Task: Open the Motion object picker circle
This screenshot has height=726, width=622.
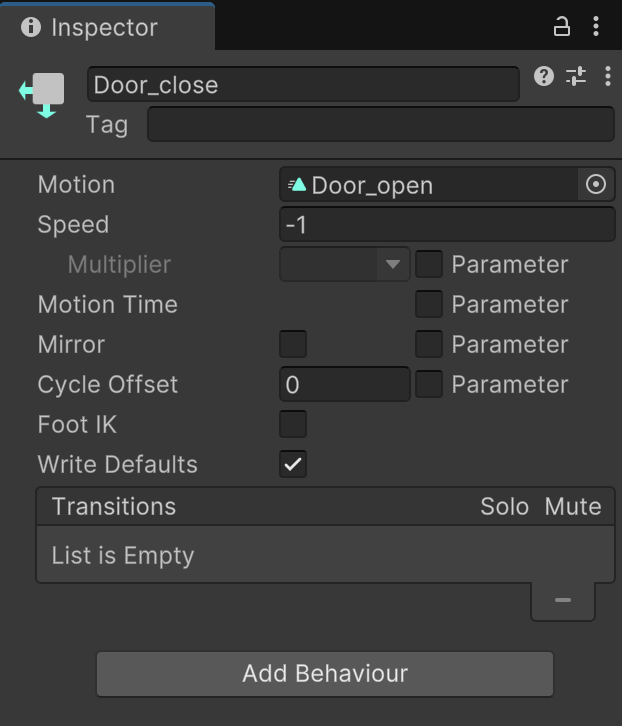Action: [x=596, y=185]
